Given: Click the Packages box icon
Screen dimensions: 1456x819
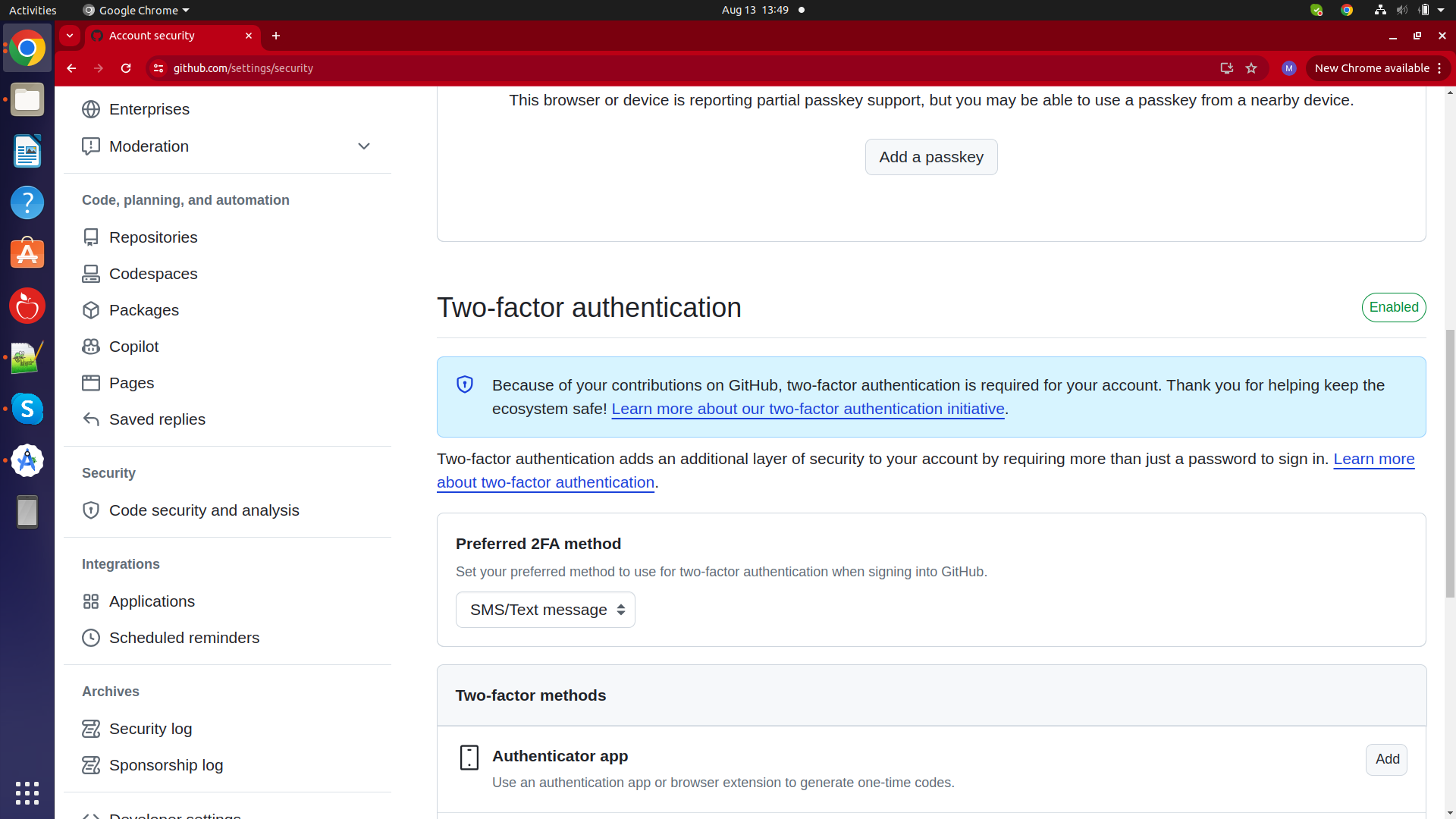Looking at the screenshot, I should [91, 310].
